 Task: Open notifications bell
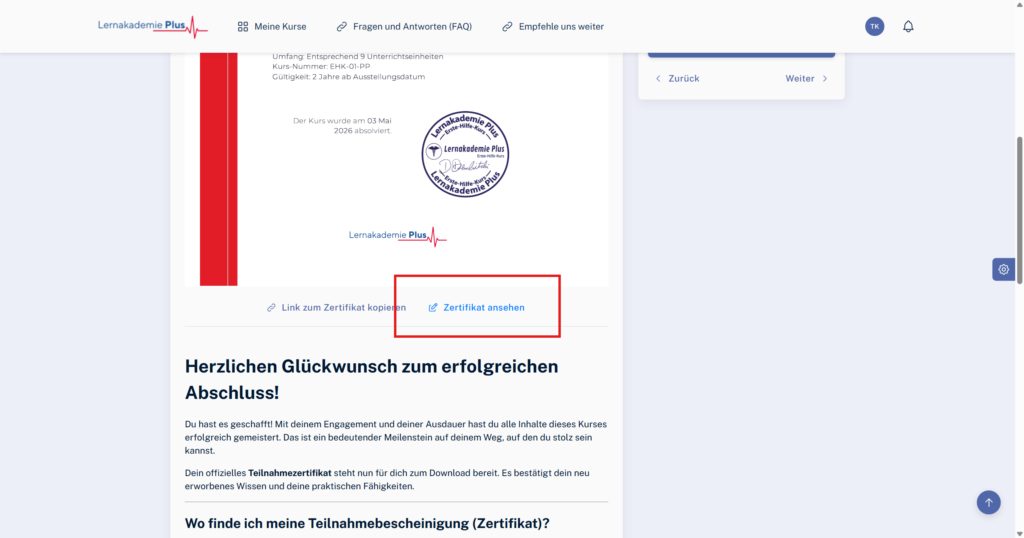(908, 27)
